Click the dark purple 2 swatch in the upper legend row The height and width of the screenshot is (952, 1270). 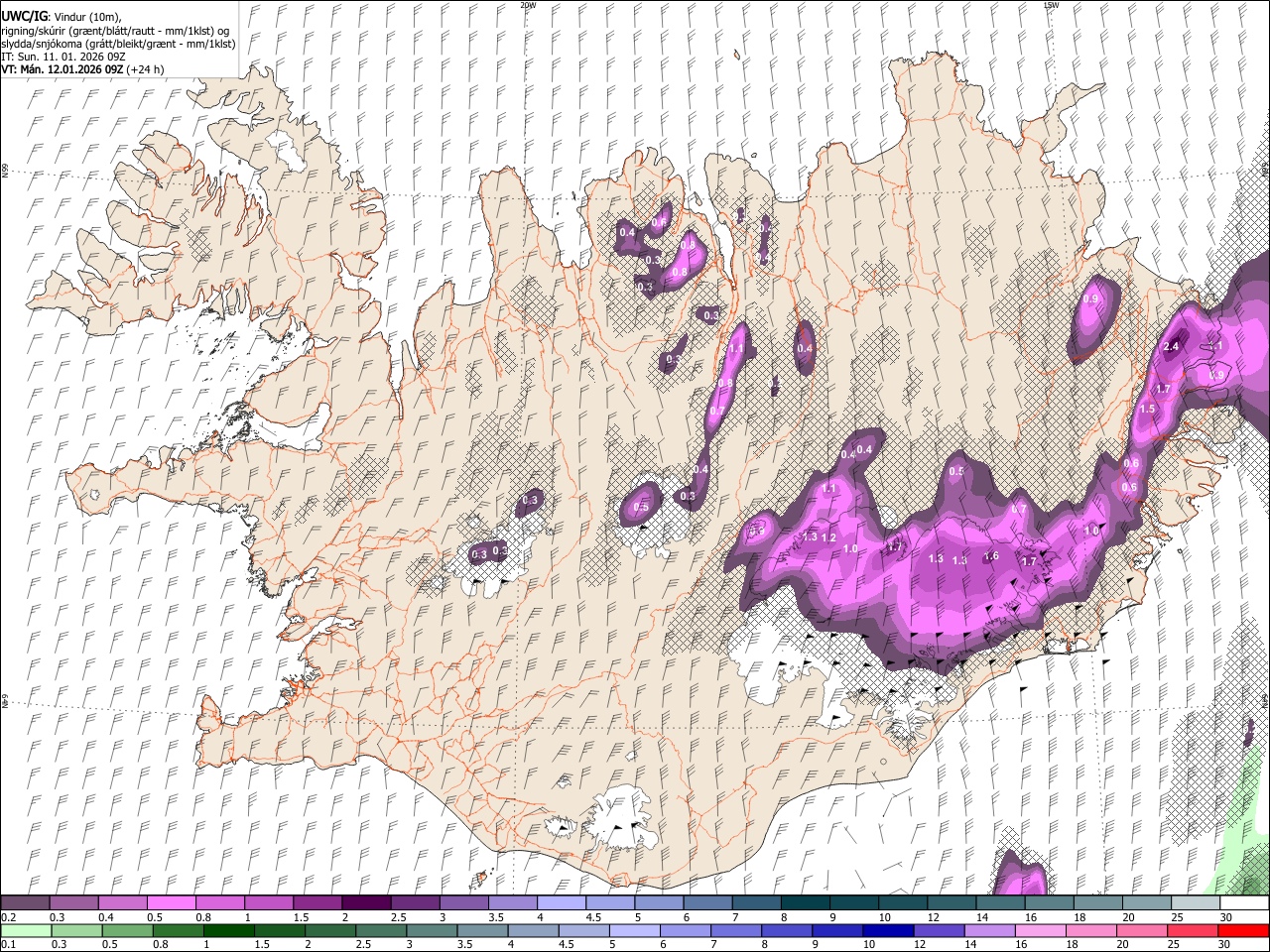[x=365, y=903]
